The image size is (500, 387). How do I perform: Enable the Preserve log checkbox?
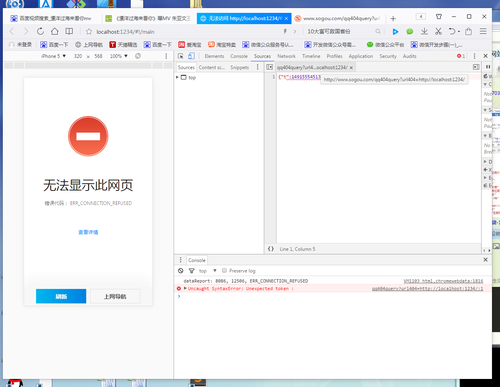click(224, 270)
